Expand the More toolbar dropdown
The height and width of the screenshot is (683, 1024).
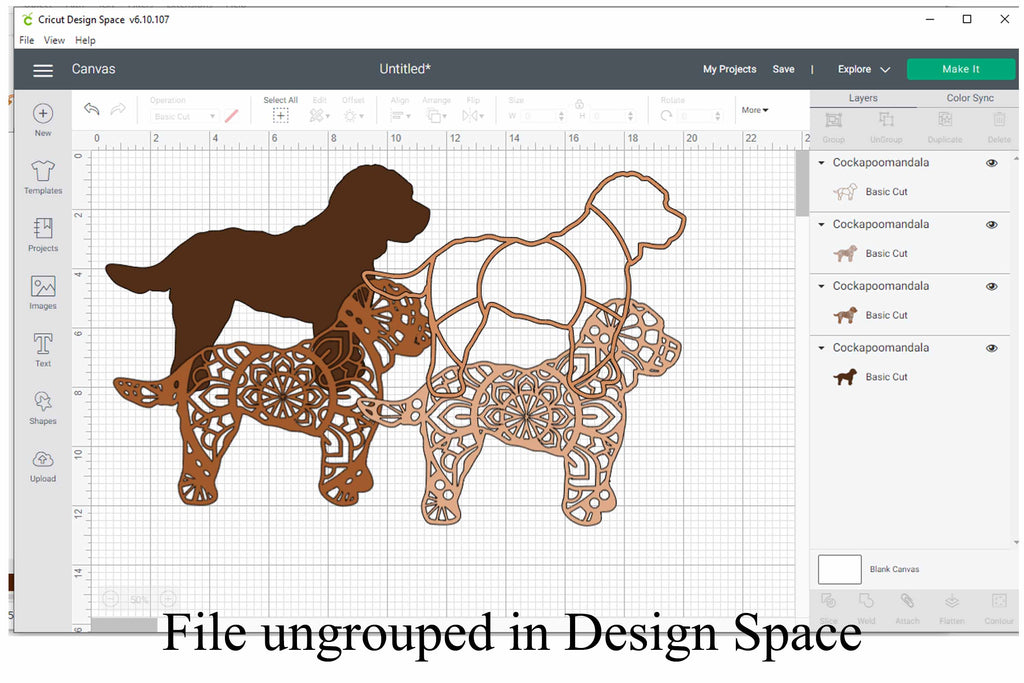(x=755, y=110)
